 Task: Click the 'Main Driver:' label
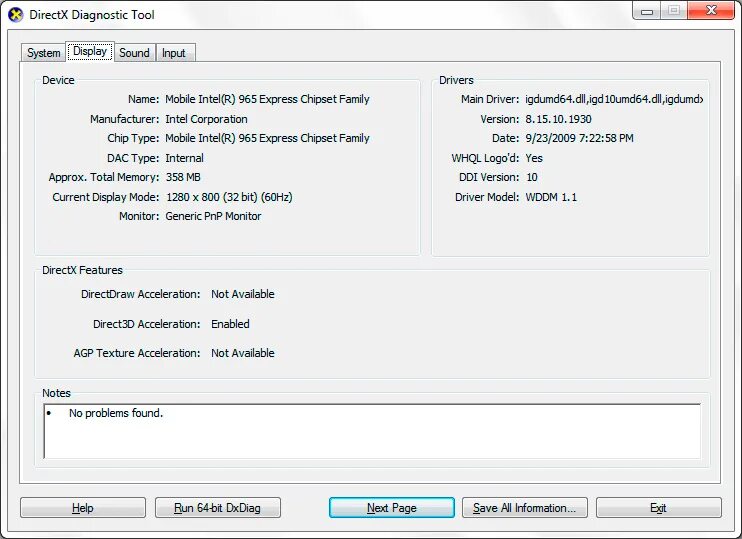tap(490, 99)
